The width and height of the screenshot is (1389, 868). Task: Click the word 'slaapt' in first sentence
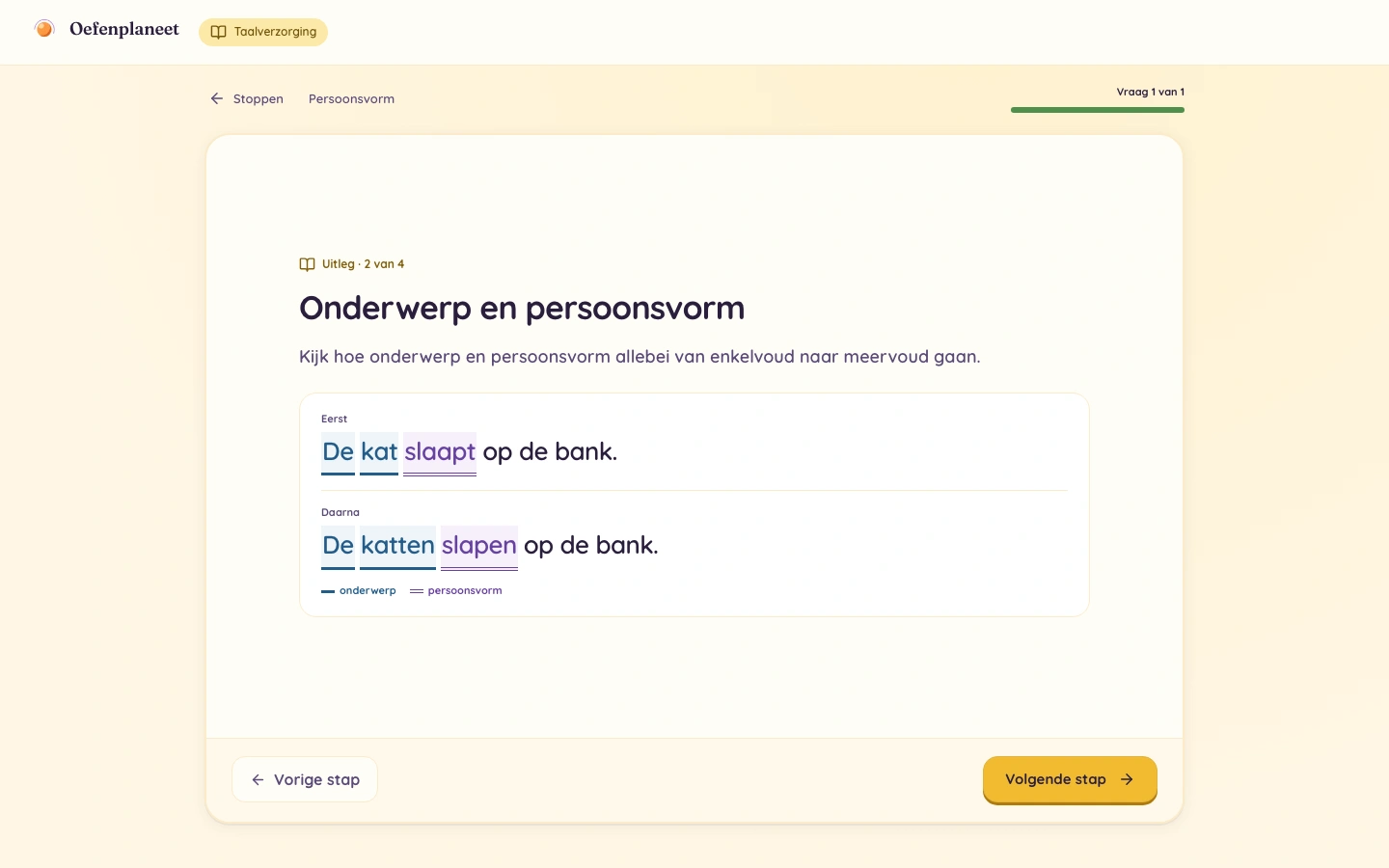[440, 452]
